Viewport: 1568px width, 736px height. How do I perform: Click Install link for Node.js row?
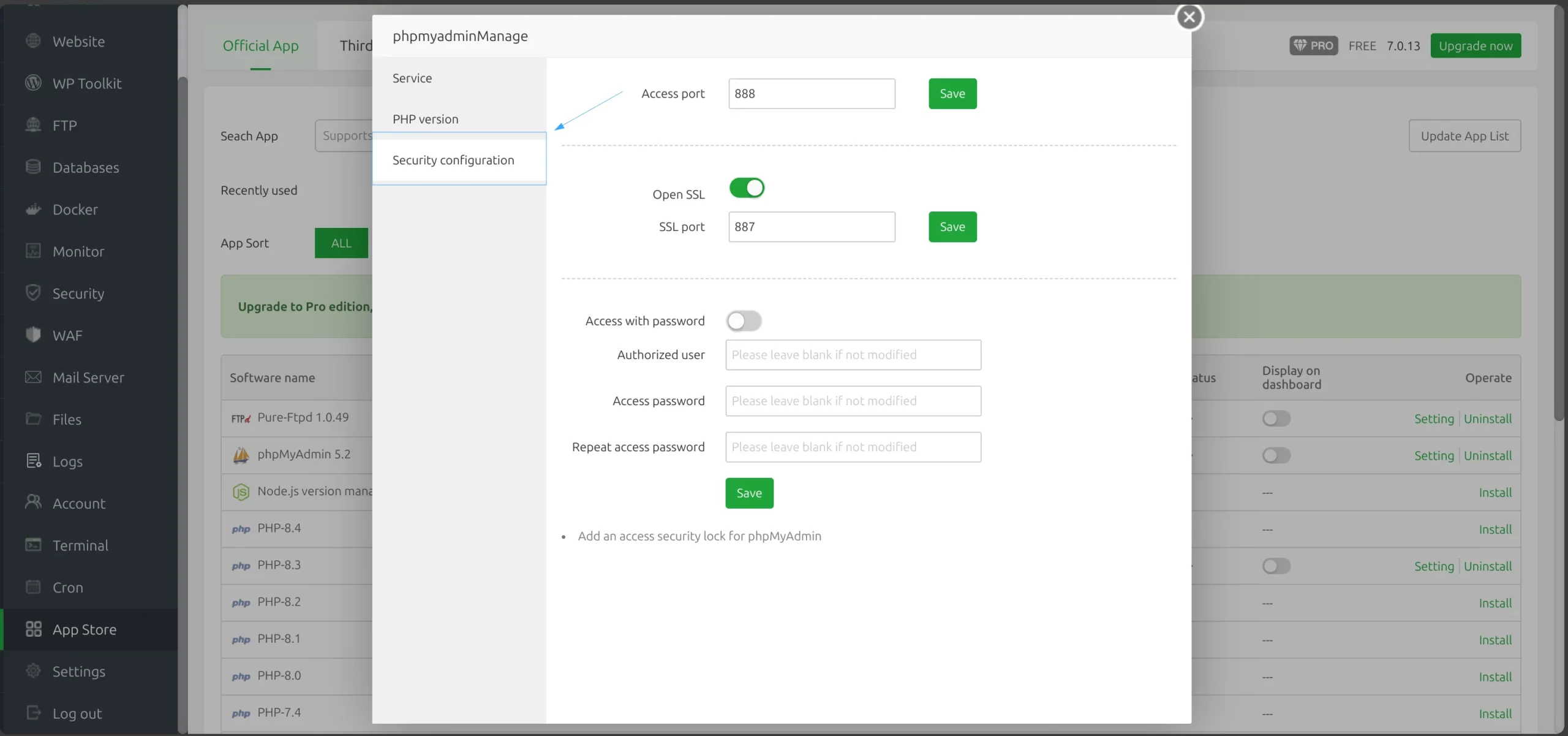(x=1495, y=492)
